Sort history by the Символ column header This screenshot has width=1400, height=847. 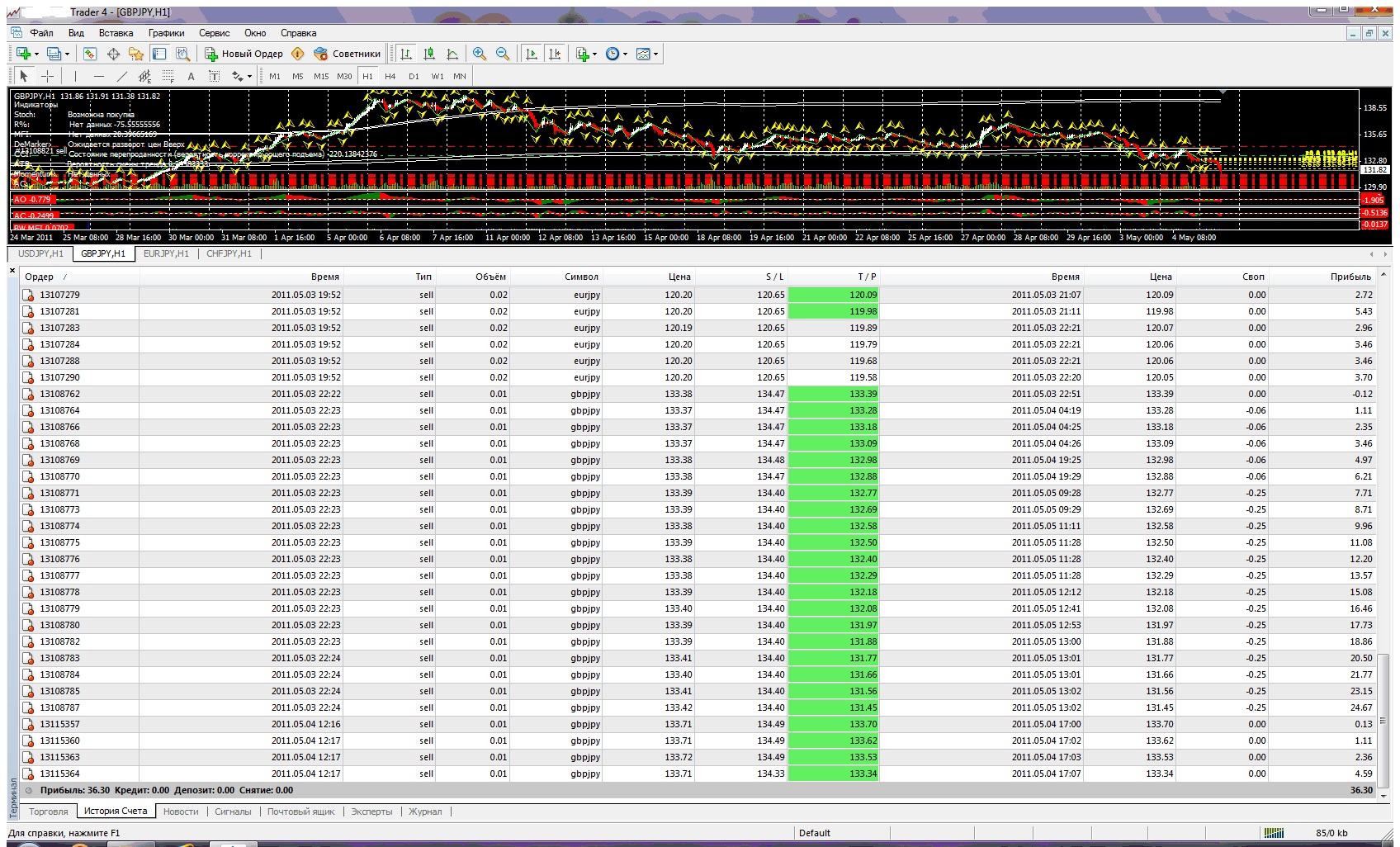(556, 277)
